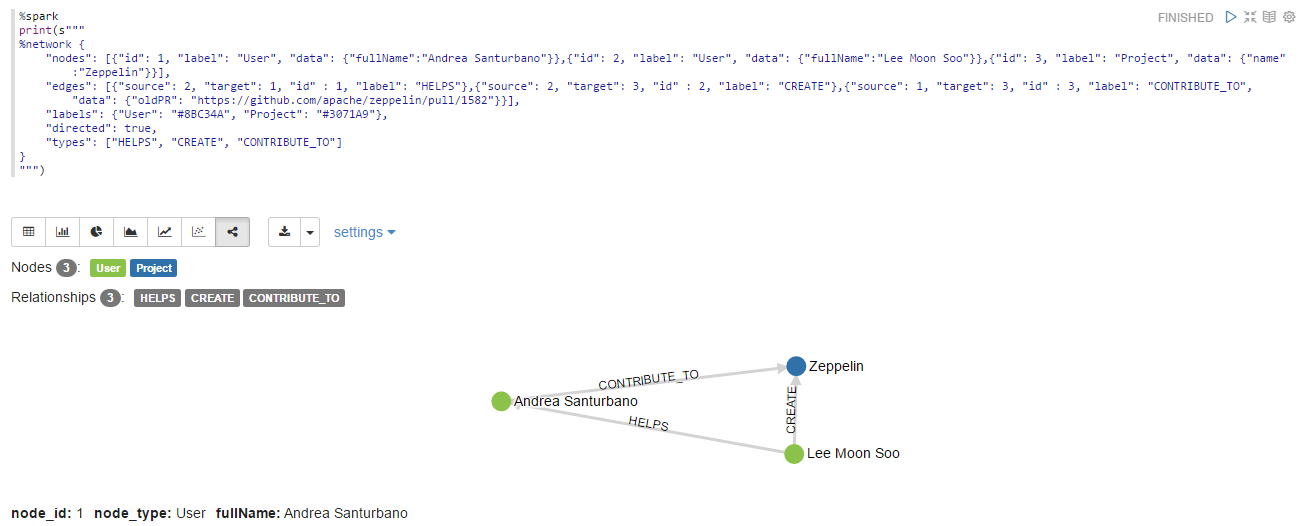Select the Zeppelin node in graph
The width and height of the screenshot is (1305, 526).
(796, 366)
